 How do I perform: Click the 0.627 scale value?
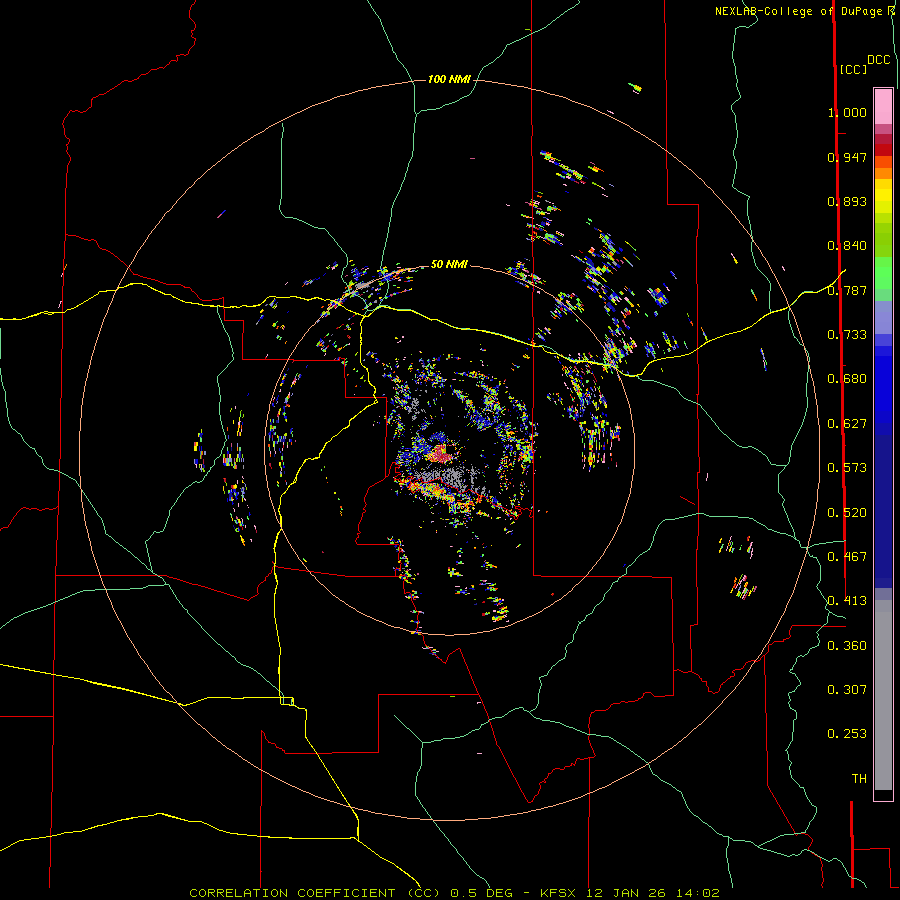pos(847,424)
